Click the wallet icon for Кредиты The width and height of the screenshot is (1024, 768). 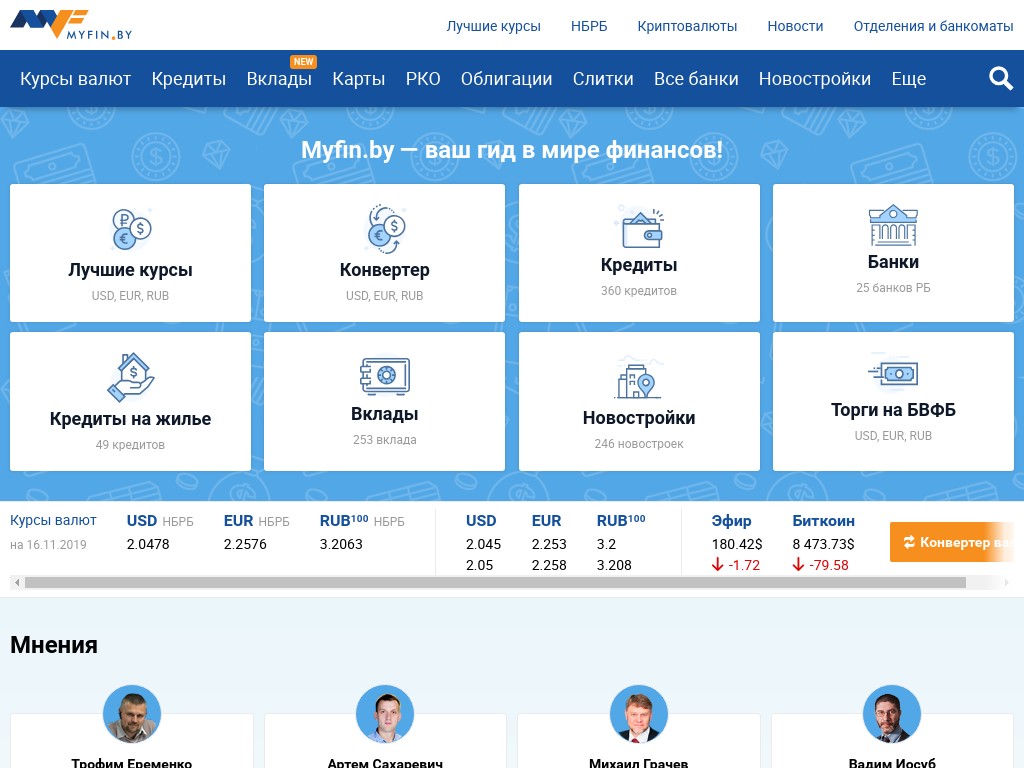pos(639,227)
